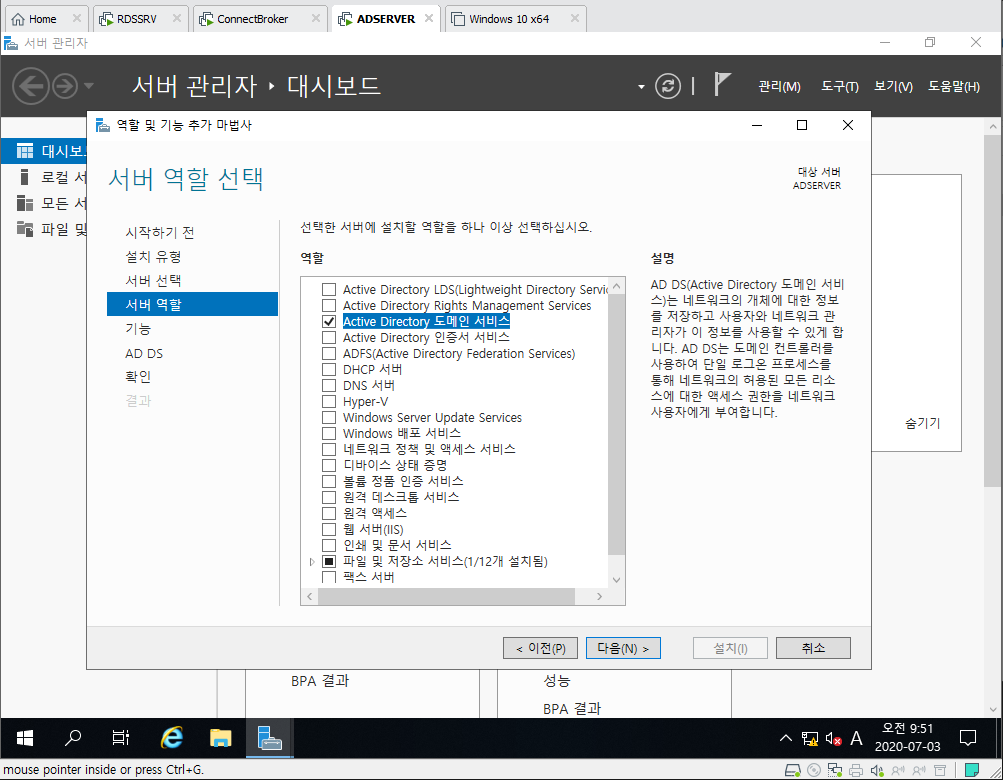Open the 도구(T) menu
1003x780 pixels.
click(x=840, y=86)
